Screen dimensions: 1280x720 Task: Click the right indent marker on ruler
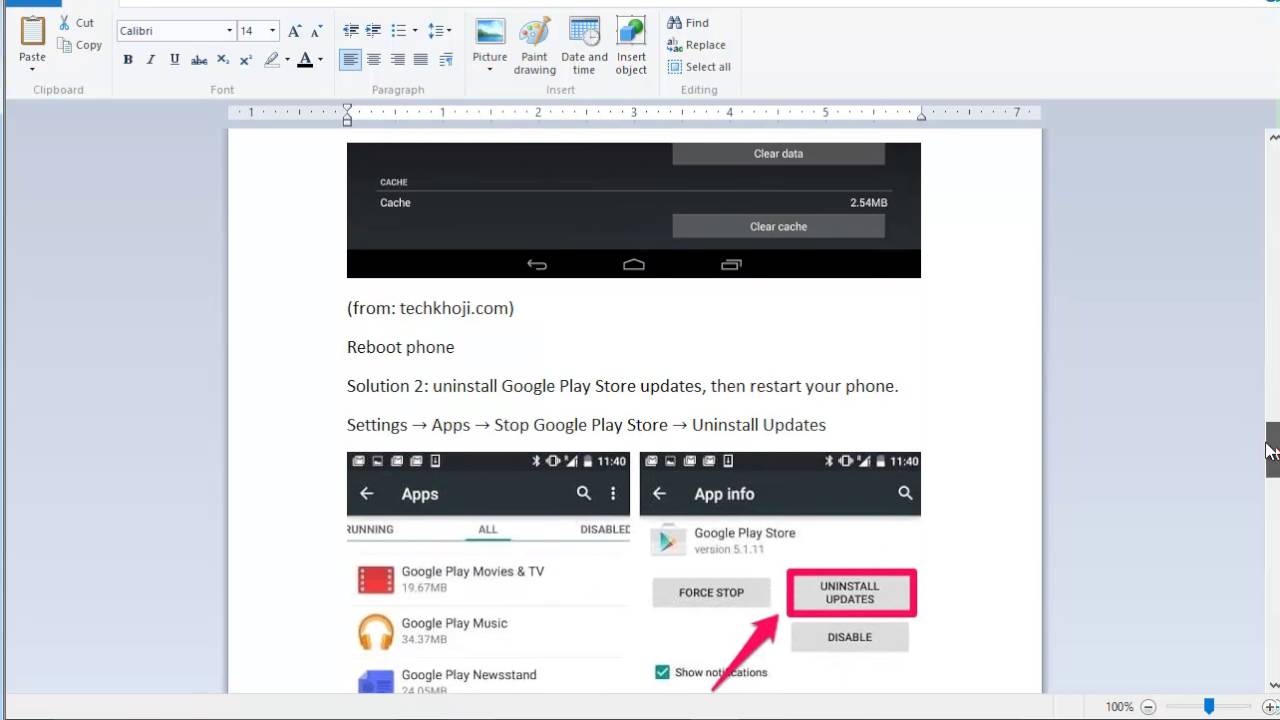click(921, 116)
